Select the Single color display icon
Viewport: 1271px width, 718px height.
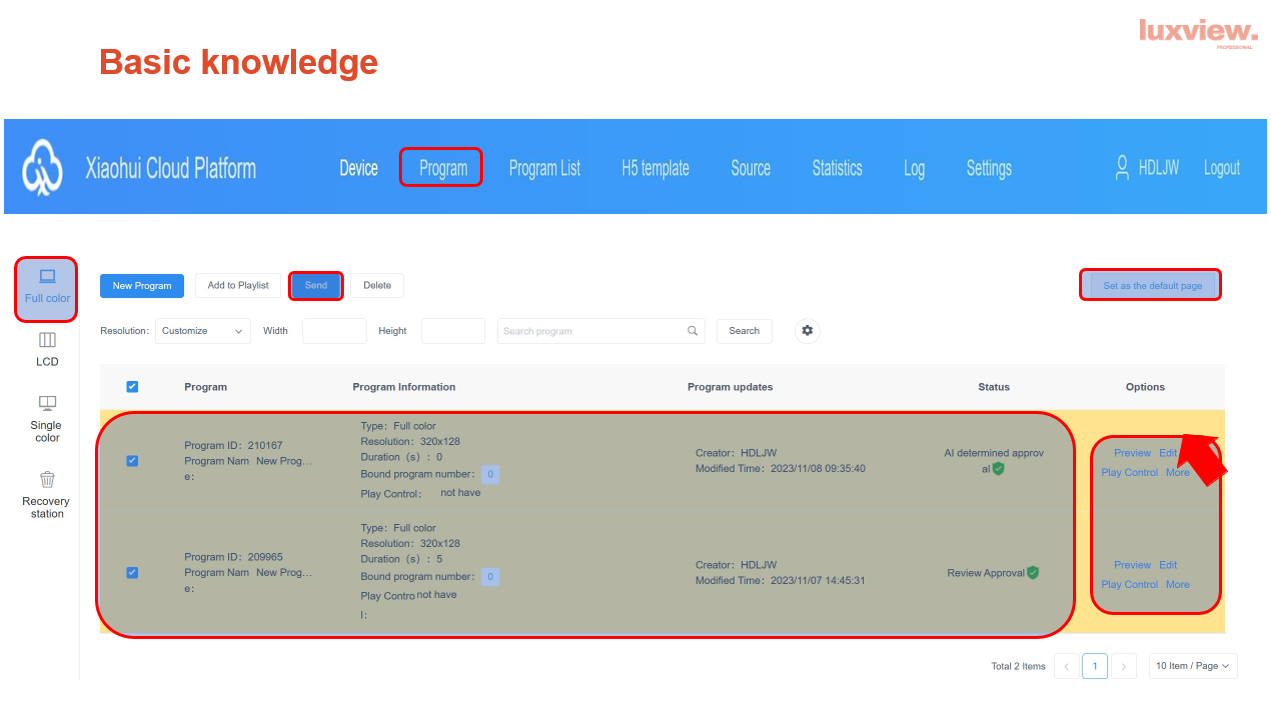(x=47, y=404)
